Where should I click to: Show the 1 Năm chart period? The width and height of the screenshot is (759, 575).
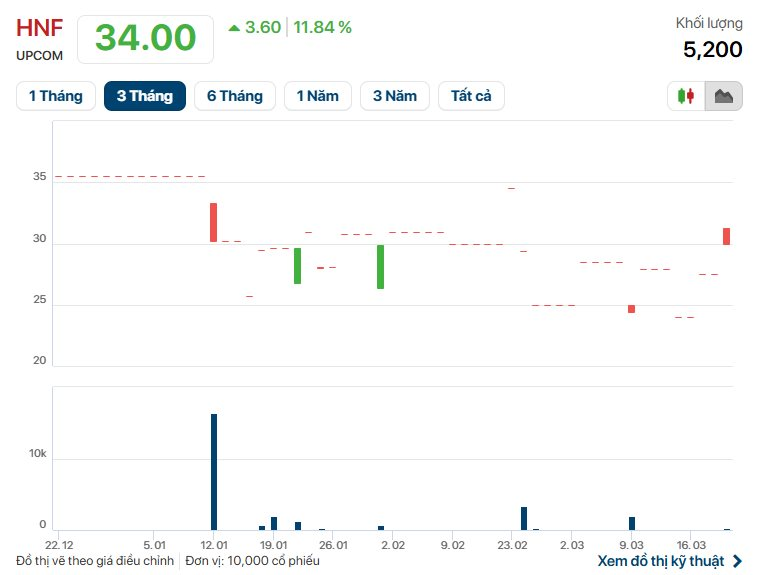[x=318, y=96]
